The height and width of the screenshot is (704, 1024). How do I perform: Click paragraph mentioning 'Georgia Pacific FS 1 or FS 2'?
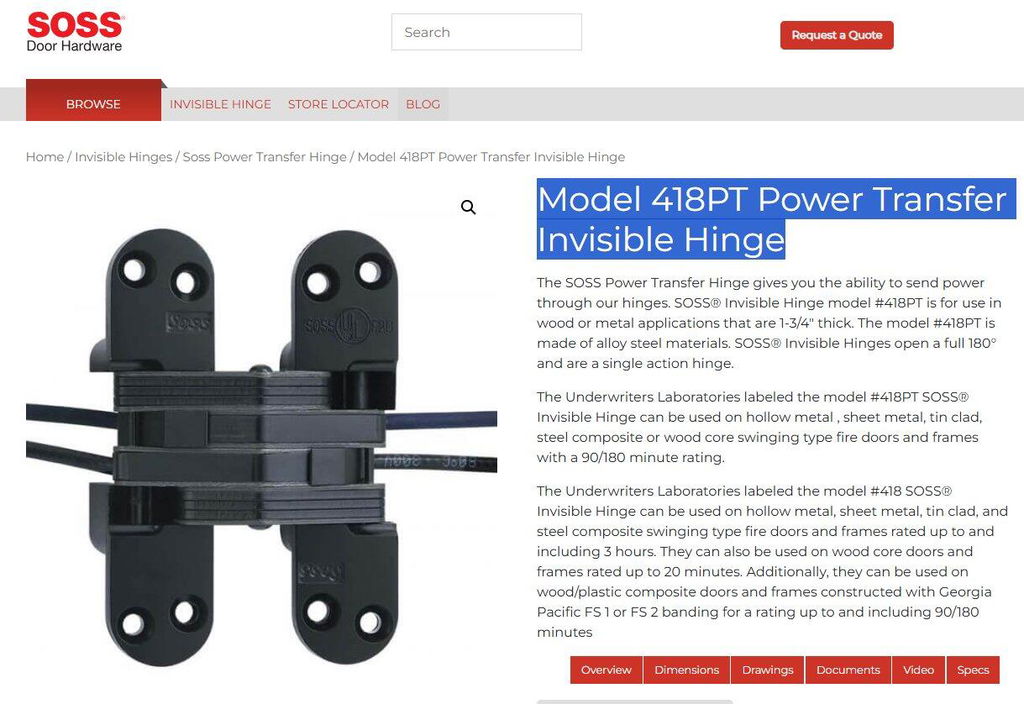coord(773,562)
